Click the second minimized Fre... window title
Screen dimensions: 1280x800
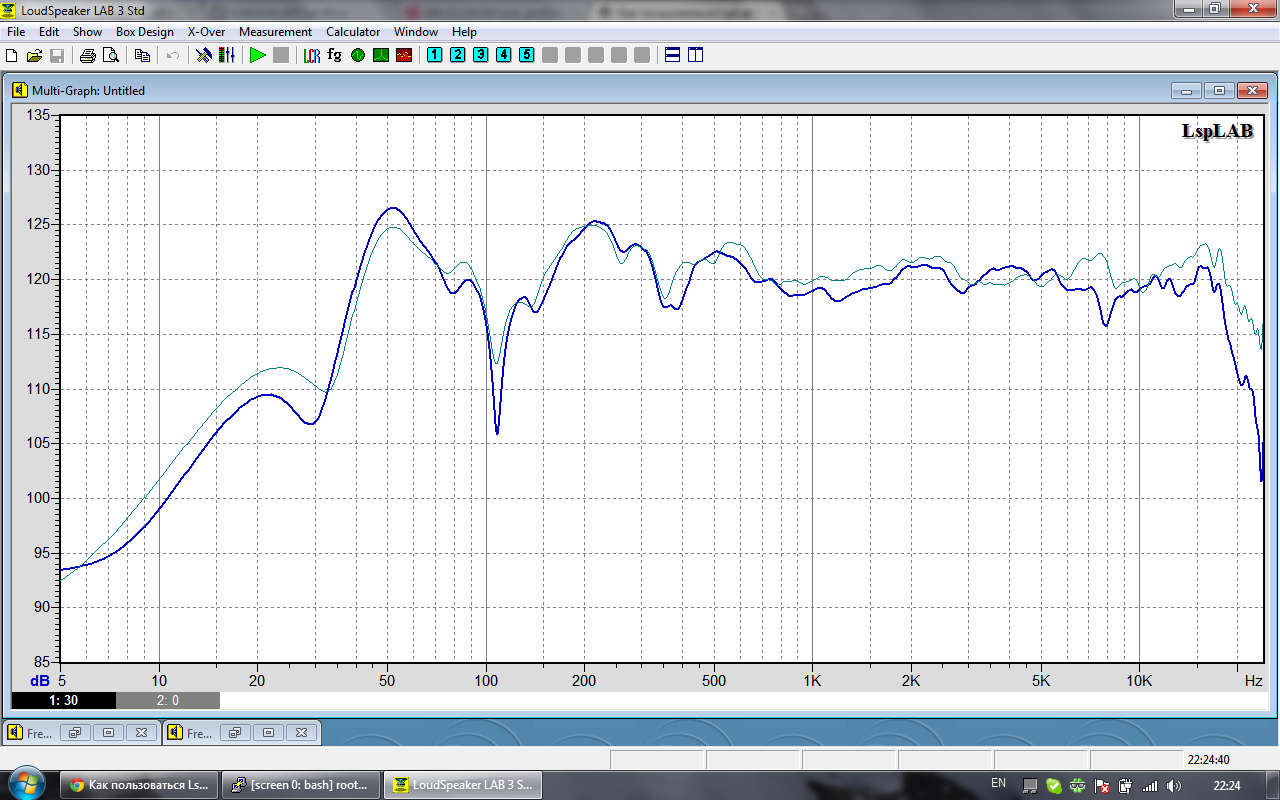coord(199,733)
